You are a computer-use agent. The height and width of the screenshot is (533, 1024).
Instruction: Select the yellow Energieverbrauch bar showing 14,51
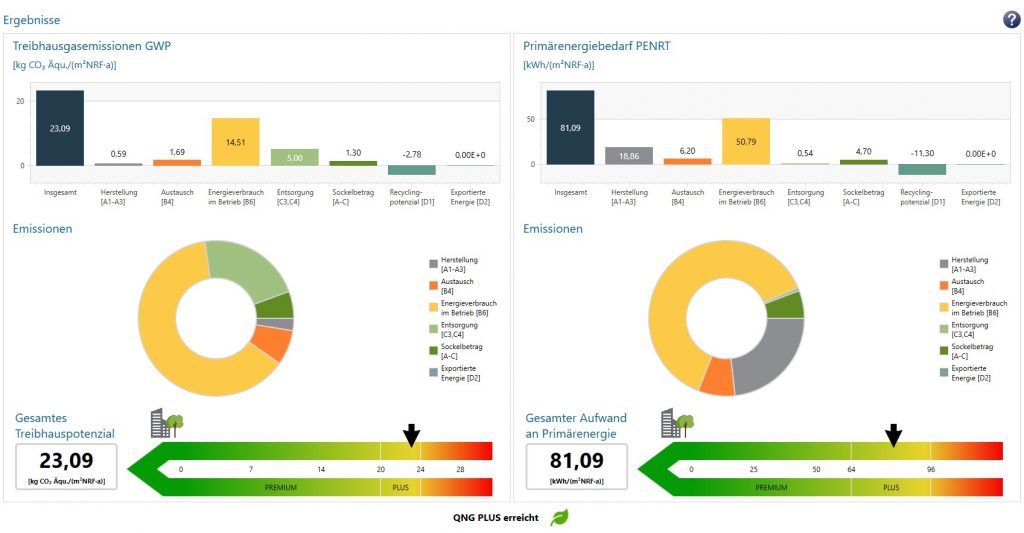[235, 142]
